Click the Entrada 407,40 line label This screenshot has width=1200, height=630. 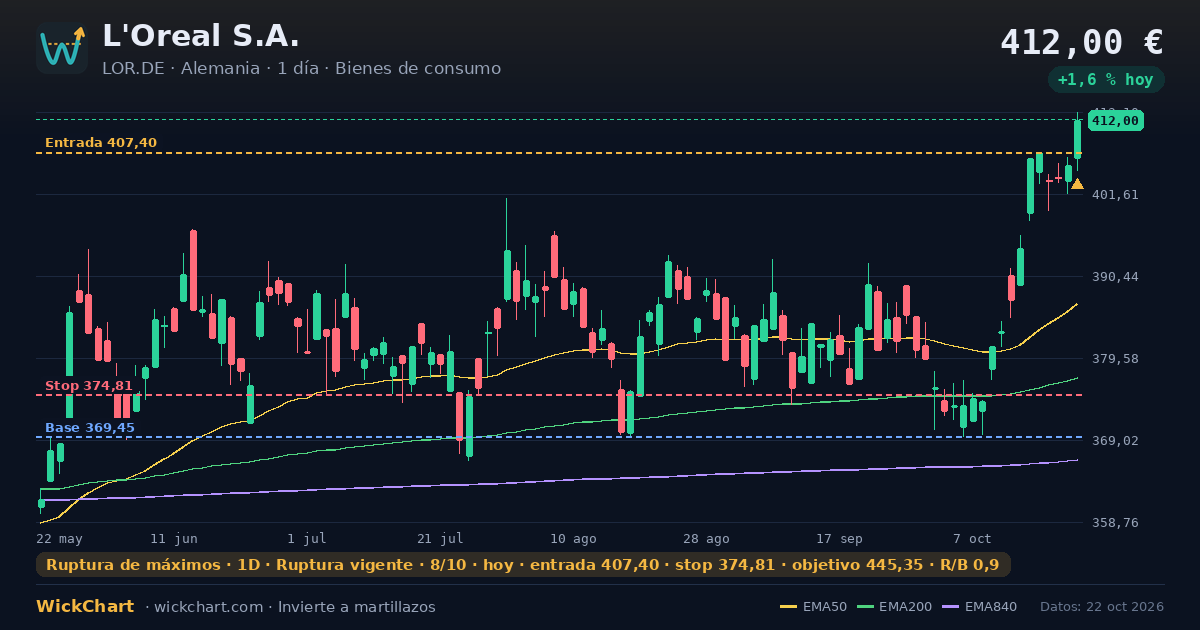click(x=101, y=143)
